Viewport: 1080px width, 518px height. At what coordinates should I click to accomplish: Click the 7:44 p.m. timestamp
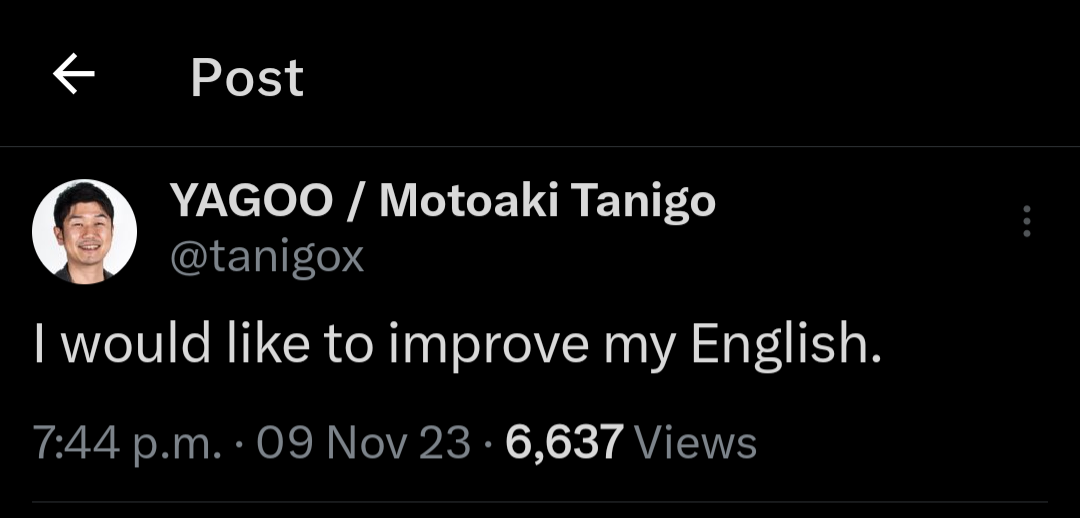coord(127,443)
